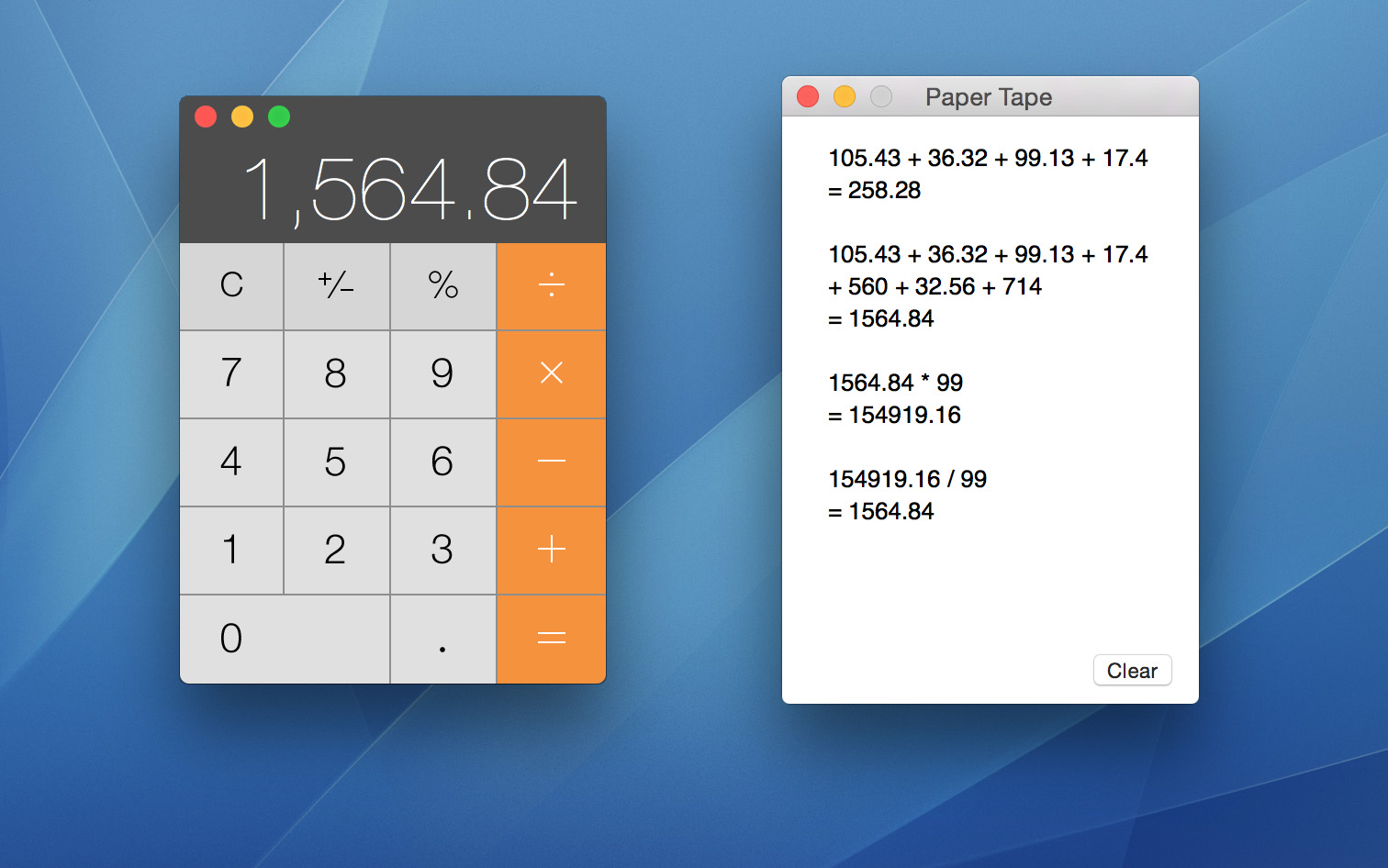
Task: Tap the 4 key on the calculator
Action: [x=231, y=462]
